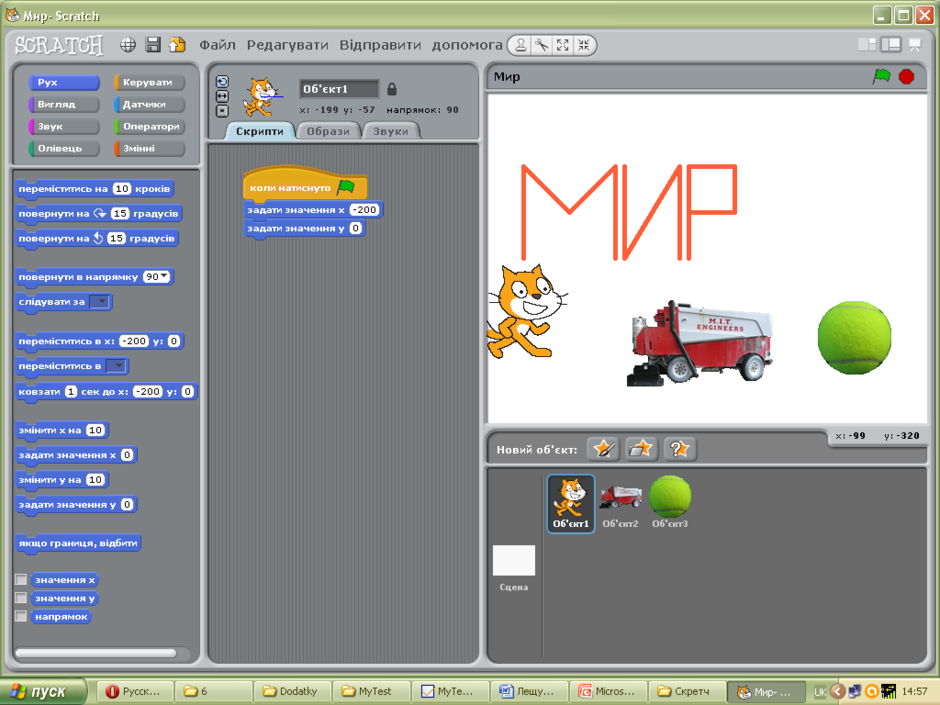Screen dimensions: 940x705
Task: Open the Windows пуск start button
Action: pyautogui.click(x=43, y=691)
